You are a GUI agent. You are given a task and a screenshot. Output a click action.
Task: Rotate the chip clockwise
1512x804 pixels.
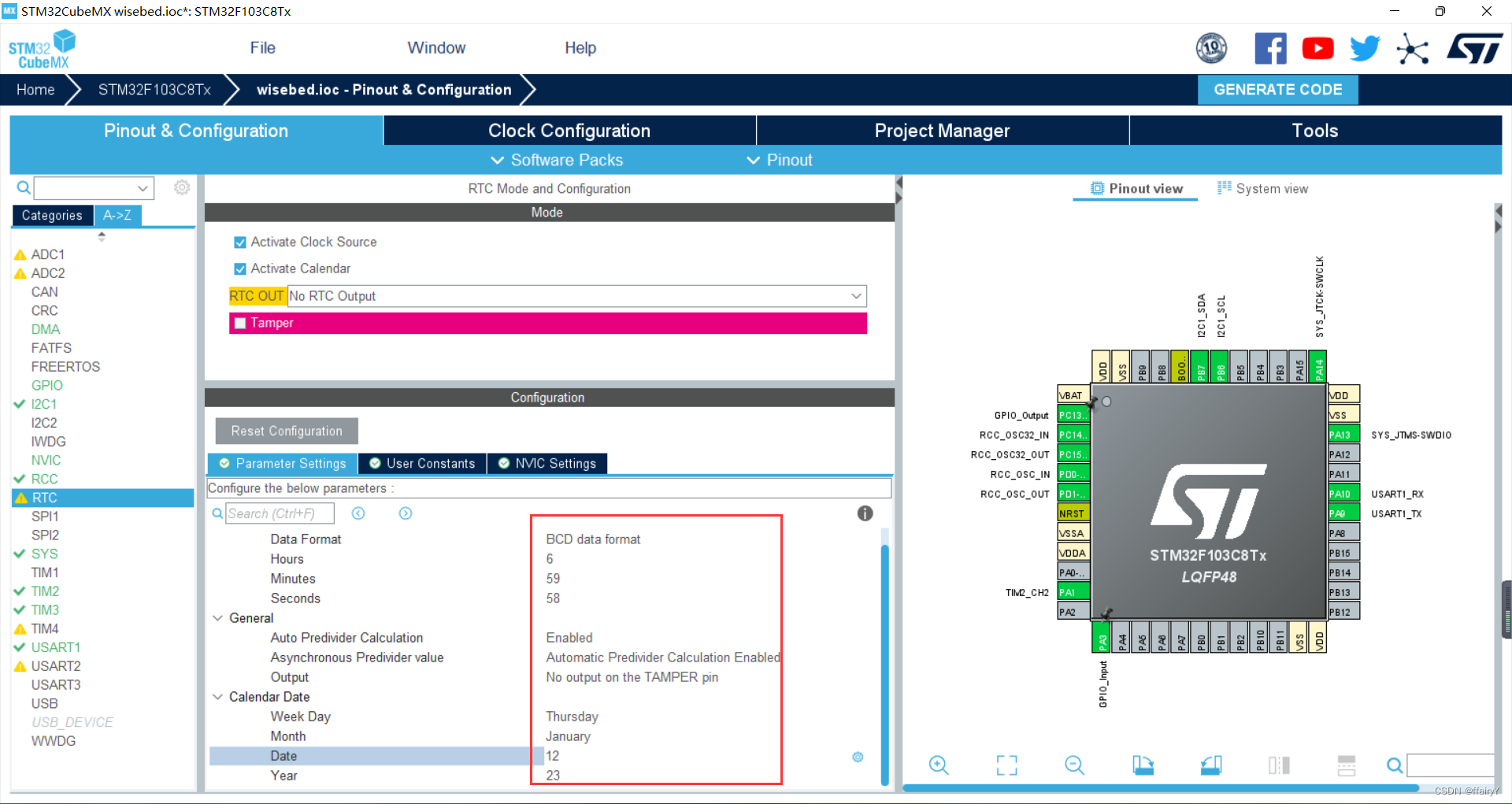pos(1143,765)
